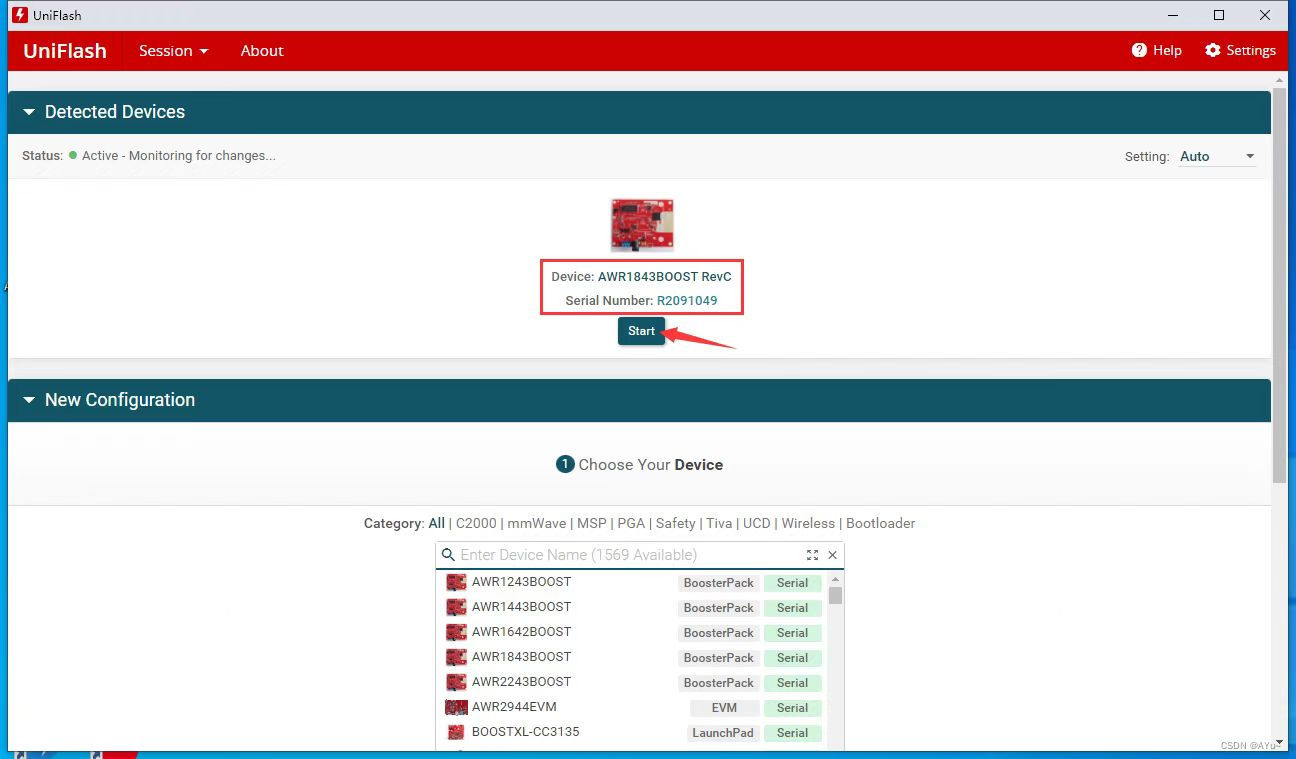Viewport: 1296px width, 759px height.
Task: Filter category by C2000
Action: (476, 523)
